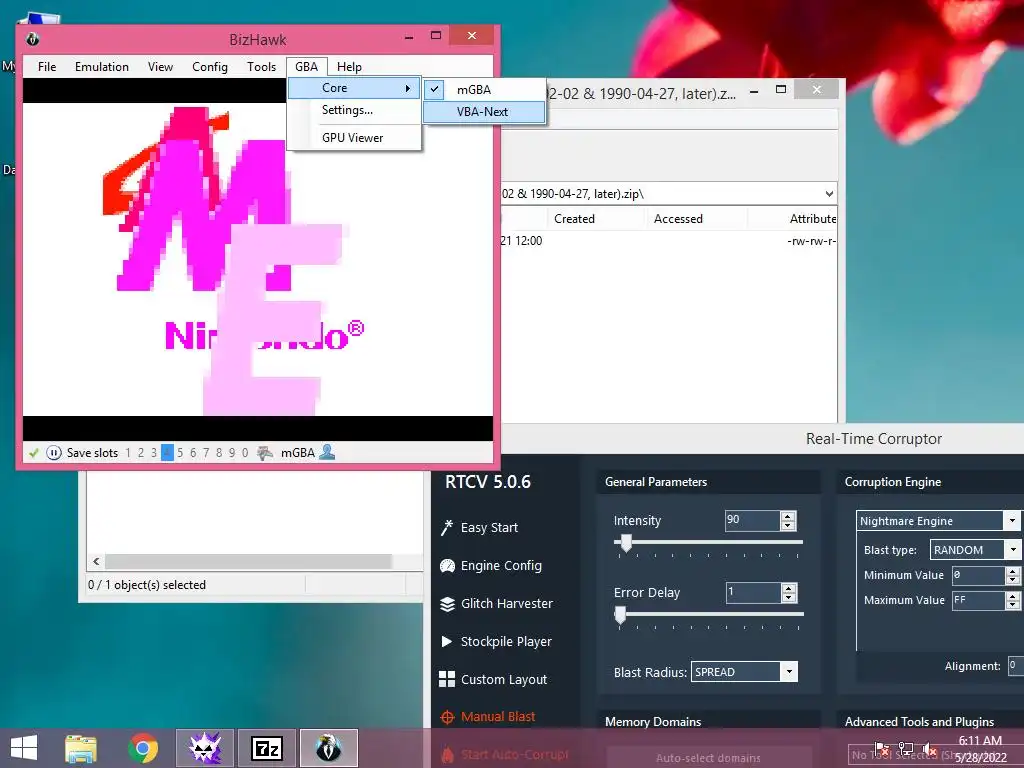
Task: Open the Emulation menu
Action: [x=102, y=67]
